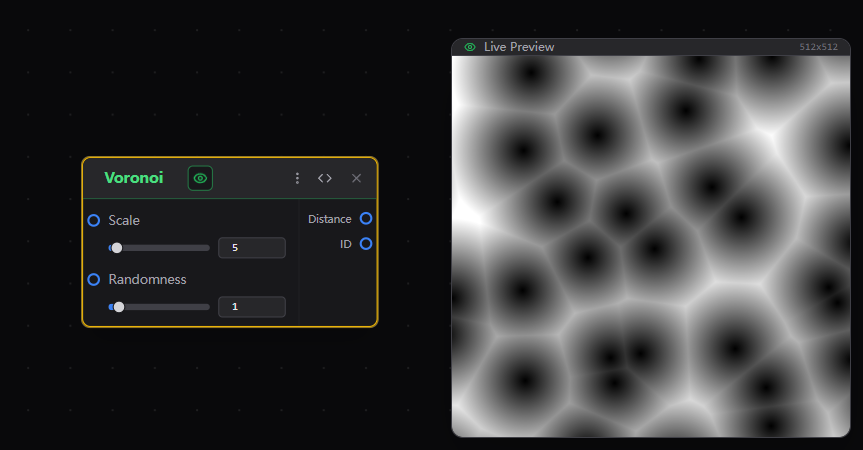This screenshot has height=450, width=863.
Task: Click the 512x512 resolution label
Action: click(818, 47)
